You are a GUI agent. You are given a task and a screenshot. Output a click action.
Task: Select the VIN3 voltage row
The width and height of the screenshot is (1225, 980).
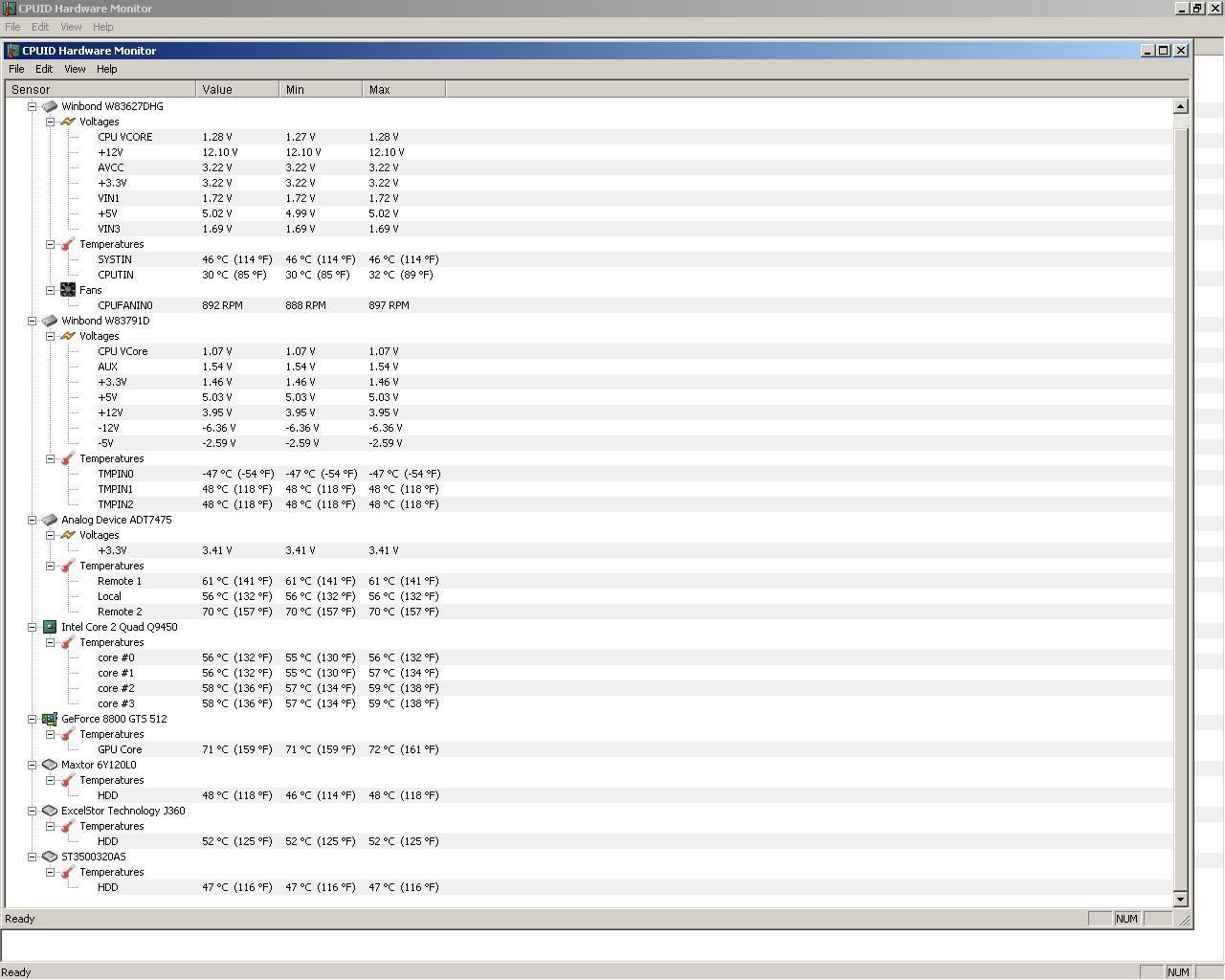pyautogui.click(x=590, y=229)
